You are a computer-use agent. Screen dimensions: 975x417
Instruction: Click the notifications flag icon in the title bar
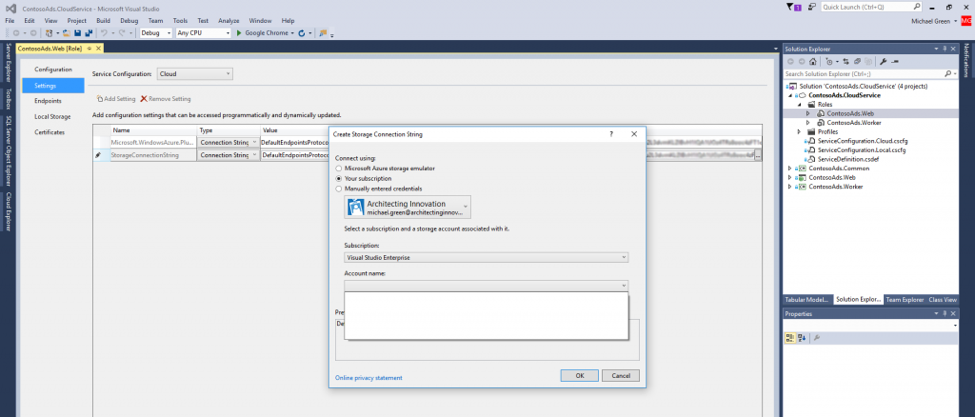[x=789, y=7]
